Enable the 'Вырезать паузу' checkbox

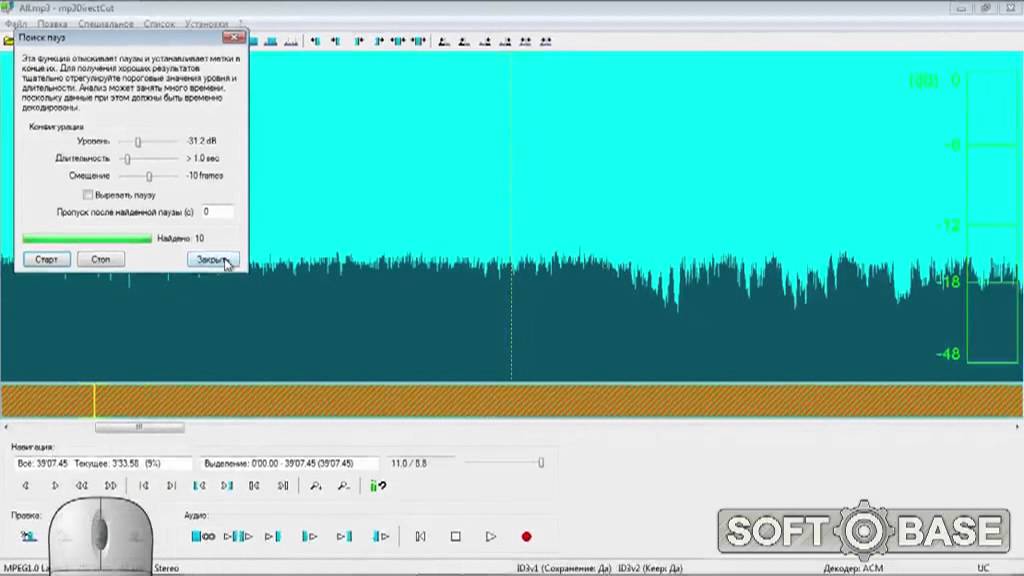click(x=88, y=195)
